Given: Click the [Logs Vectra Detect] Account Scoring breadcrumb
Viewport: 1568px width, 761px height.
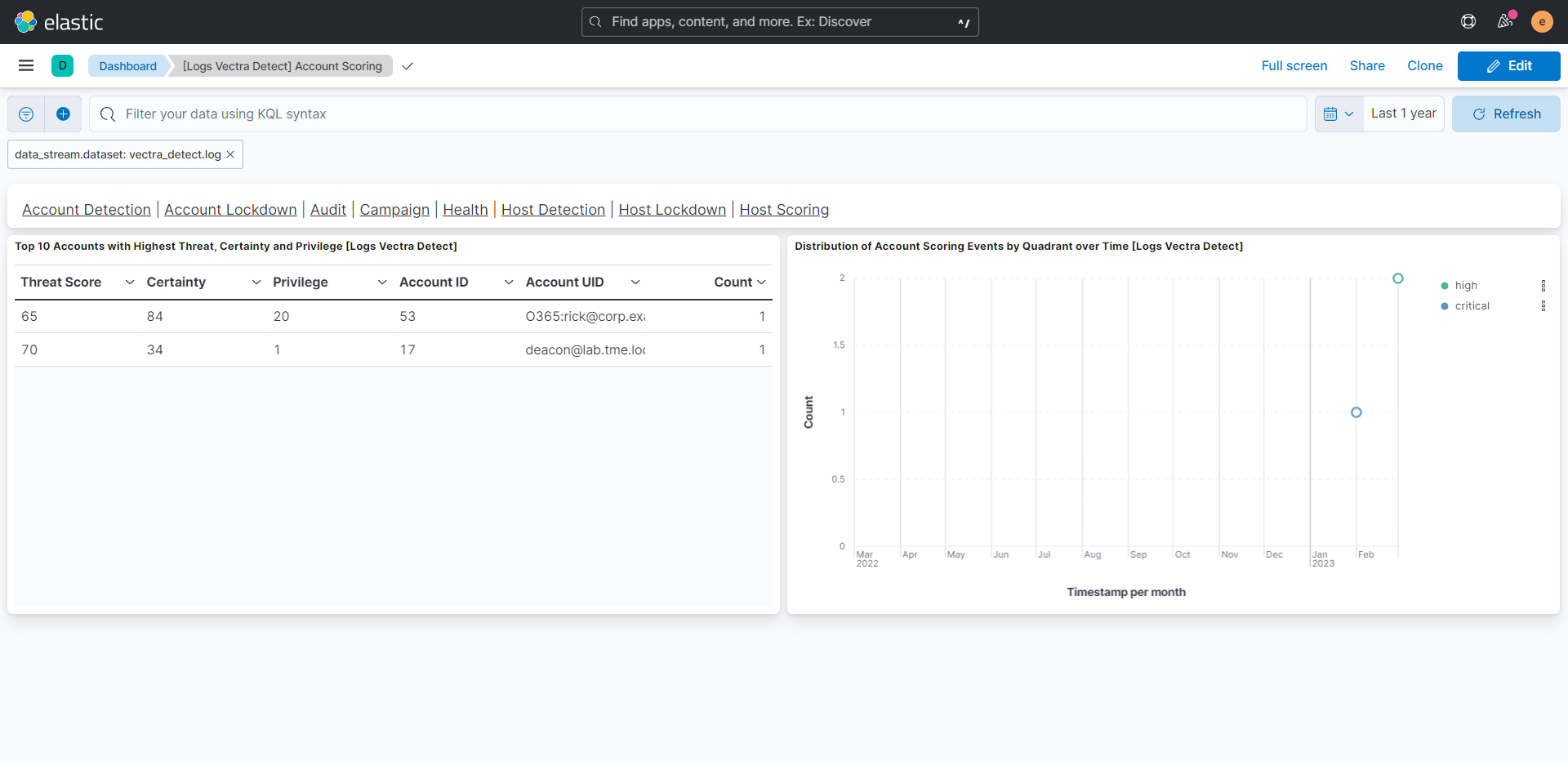Looking at the screenshot, I should click(x=283, y=66).
